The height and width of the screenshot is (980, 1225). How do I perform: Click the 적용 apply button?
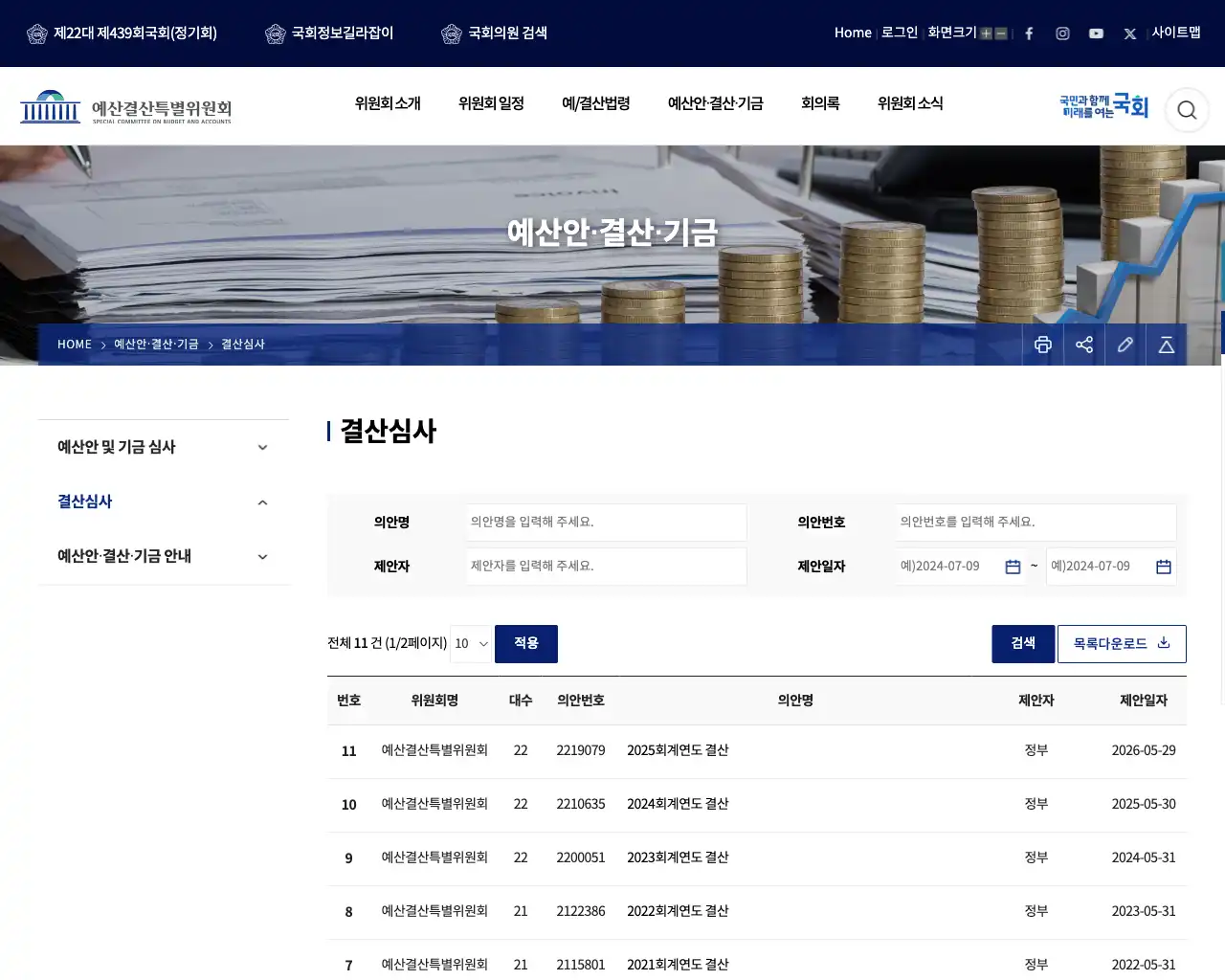[526, 644]
